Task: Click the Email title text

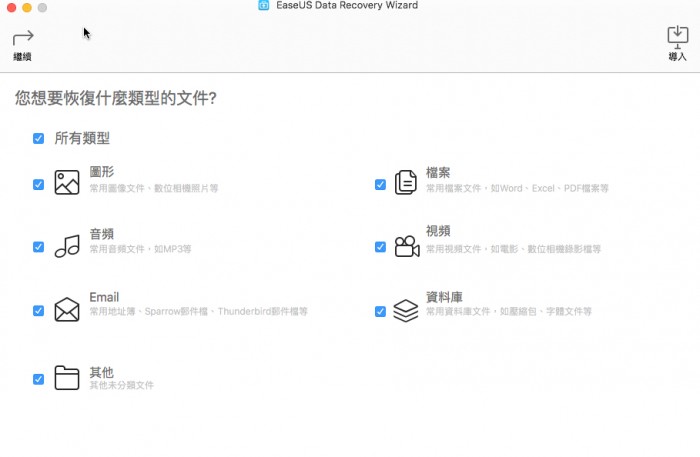Action: (104, 297)
